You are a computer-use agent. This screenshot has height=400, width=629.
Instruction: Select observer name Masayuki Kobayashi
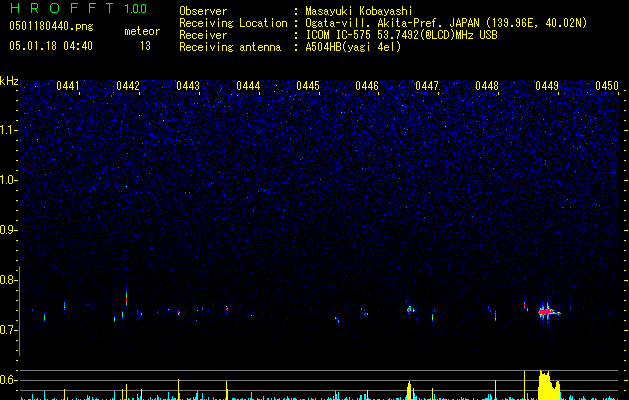359,11
